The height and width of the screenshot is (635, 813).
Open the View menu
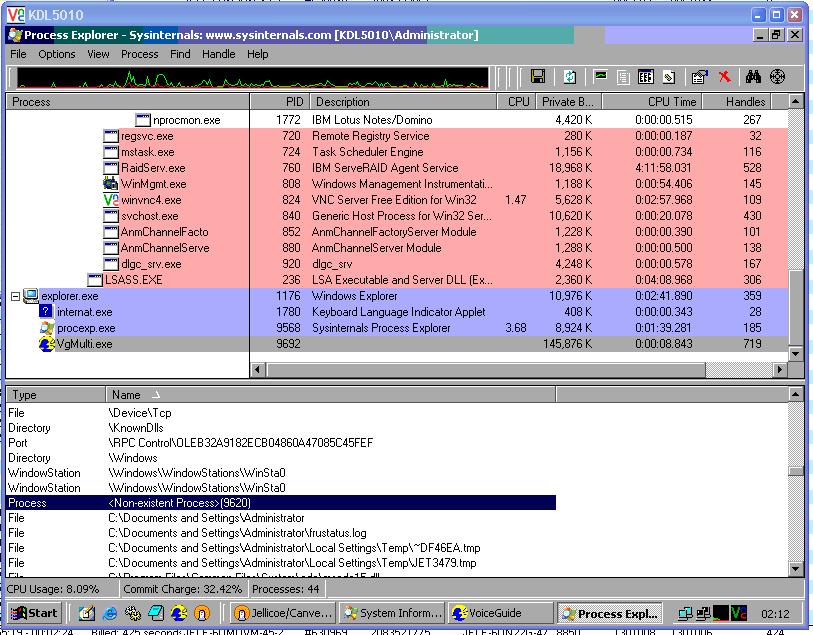coord(98,54)
